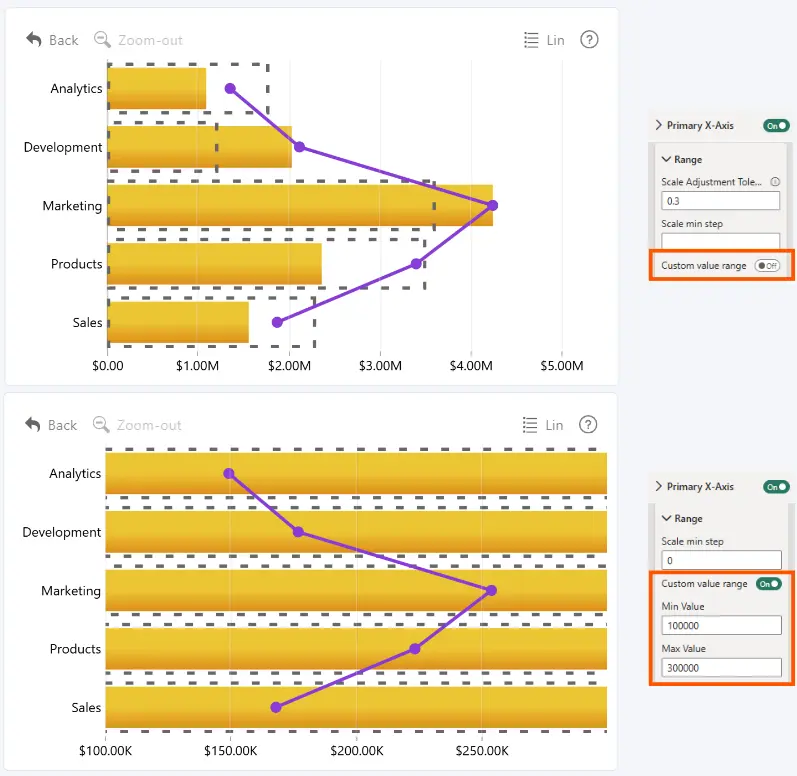Click the Back label in bottom chart
The height and width of the screenshot is (776, 797).
(x=63, y=425)
